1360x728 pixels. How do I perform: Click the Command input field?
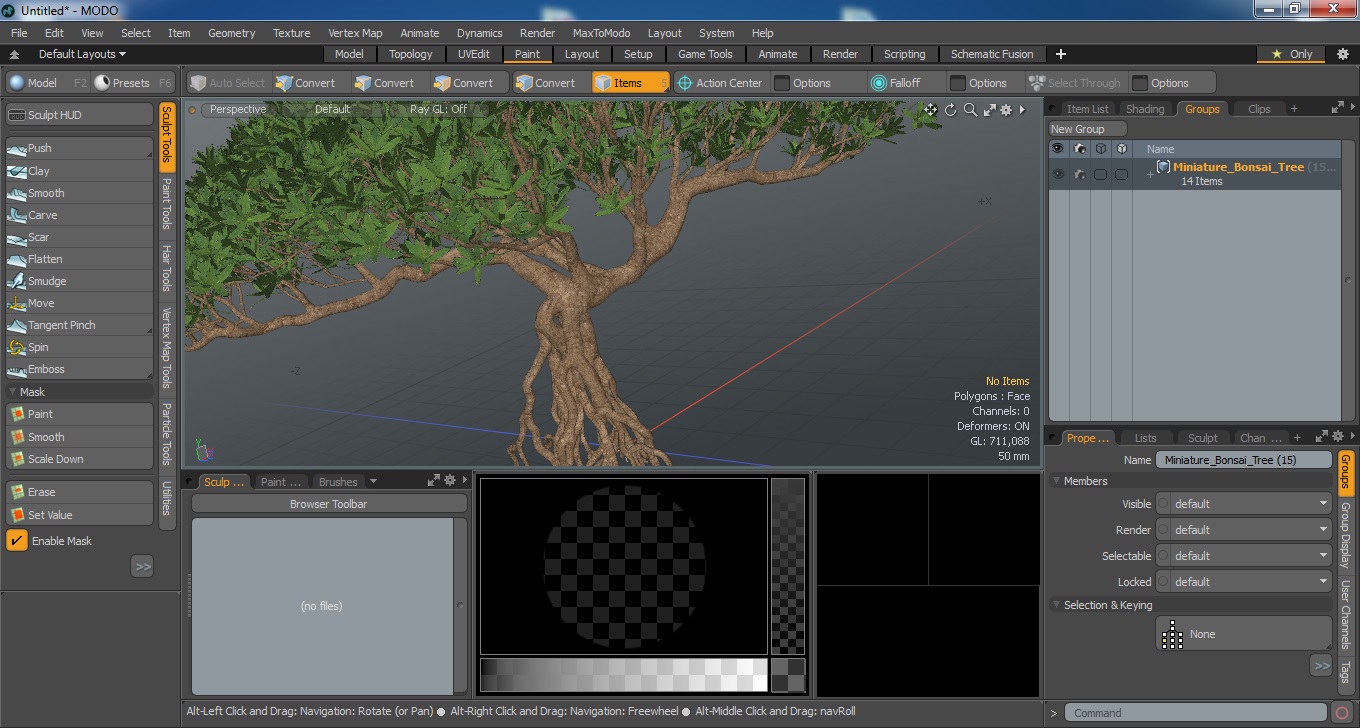click(x=1197, y=713)
